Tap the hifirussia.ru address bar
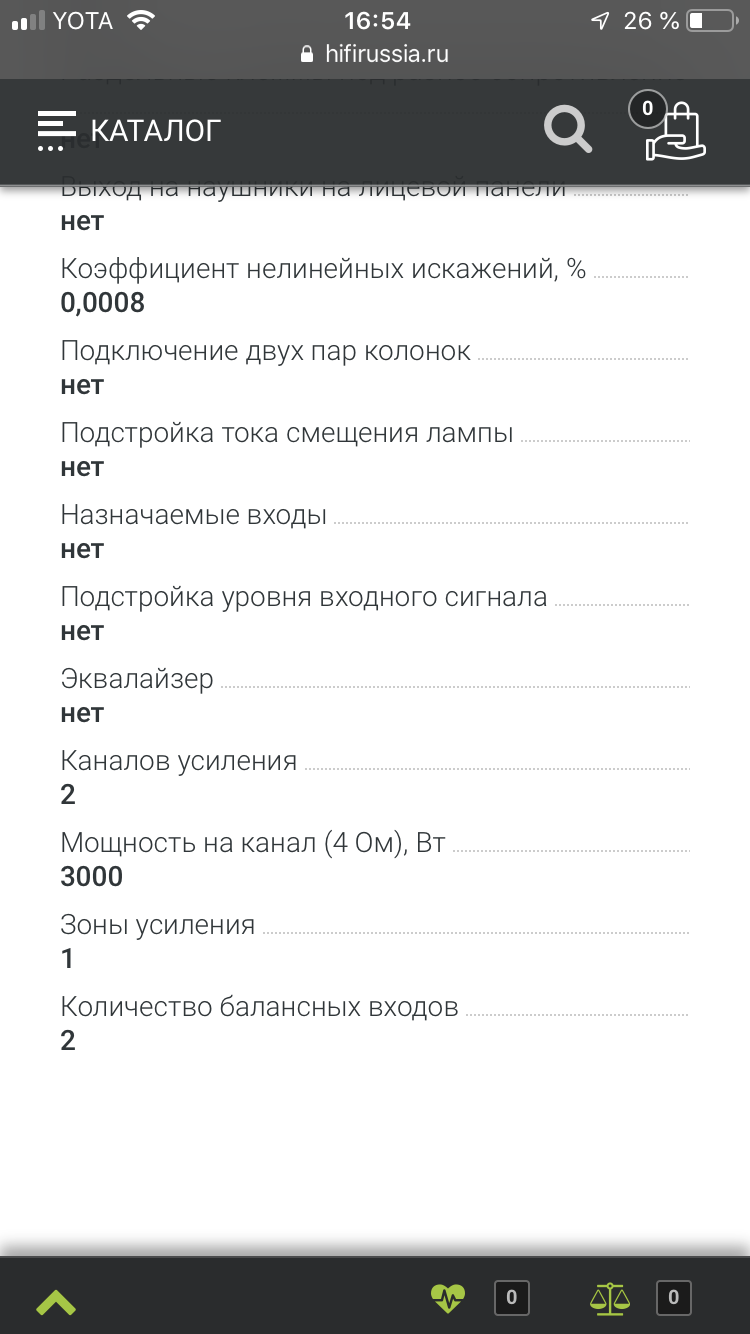 (x=386, y=54)
